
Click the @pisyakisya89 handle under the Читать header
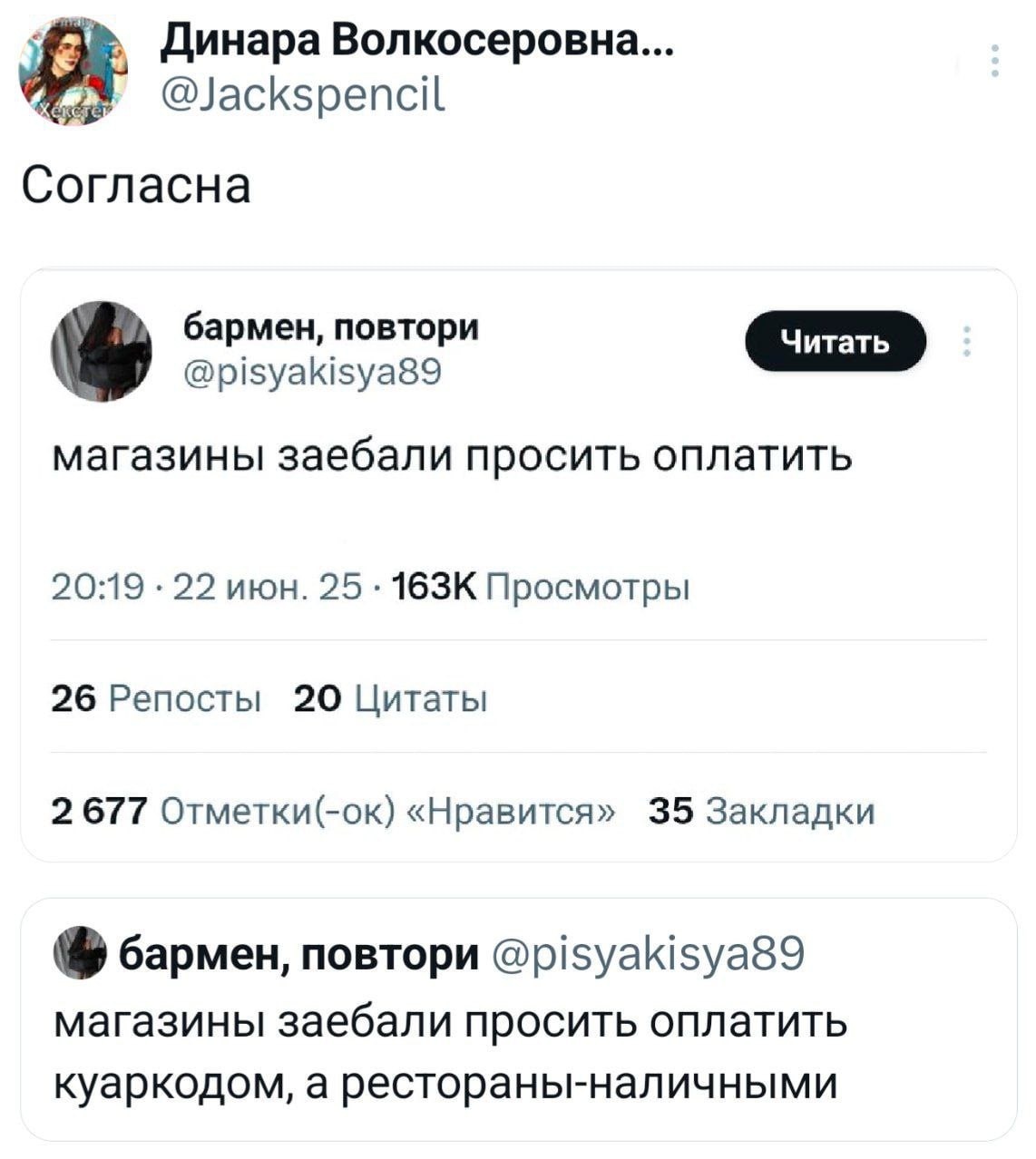[x=313, y=370]
